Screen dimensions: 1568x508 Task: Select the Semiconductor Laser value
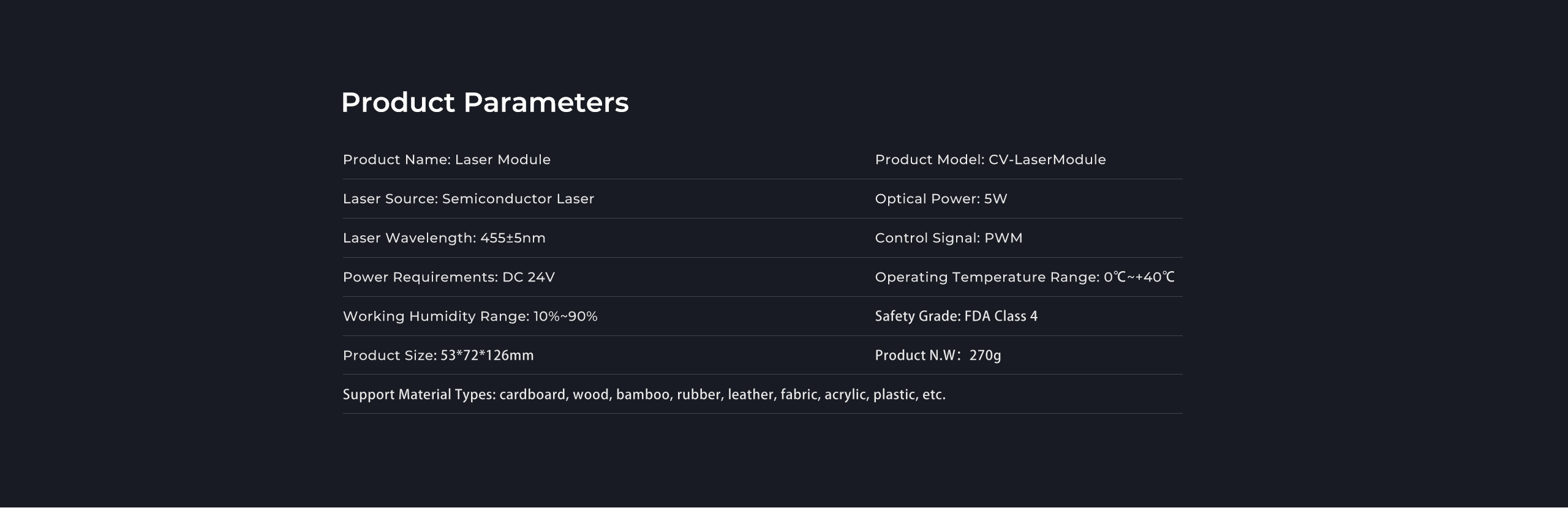[x=518, y=199]
